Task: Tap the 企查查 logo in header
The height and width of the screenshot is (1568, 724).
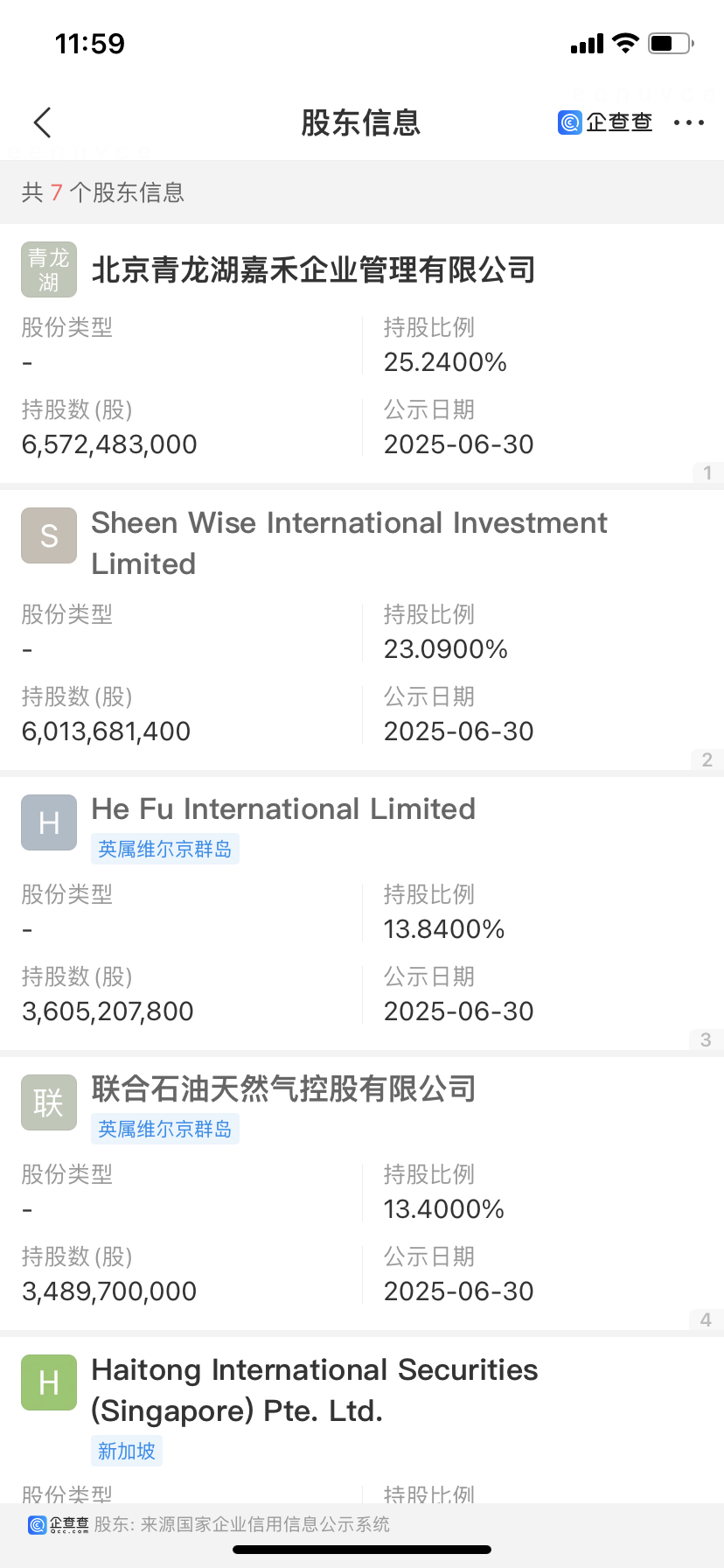Action: [x=605, y=122]
